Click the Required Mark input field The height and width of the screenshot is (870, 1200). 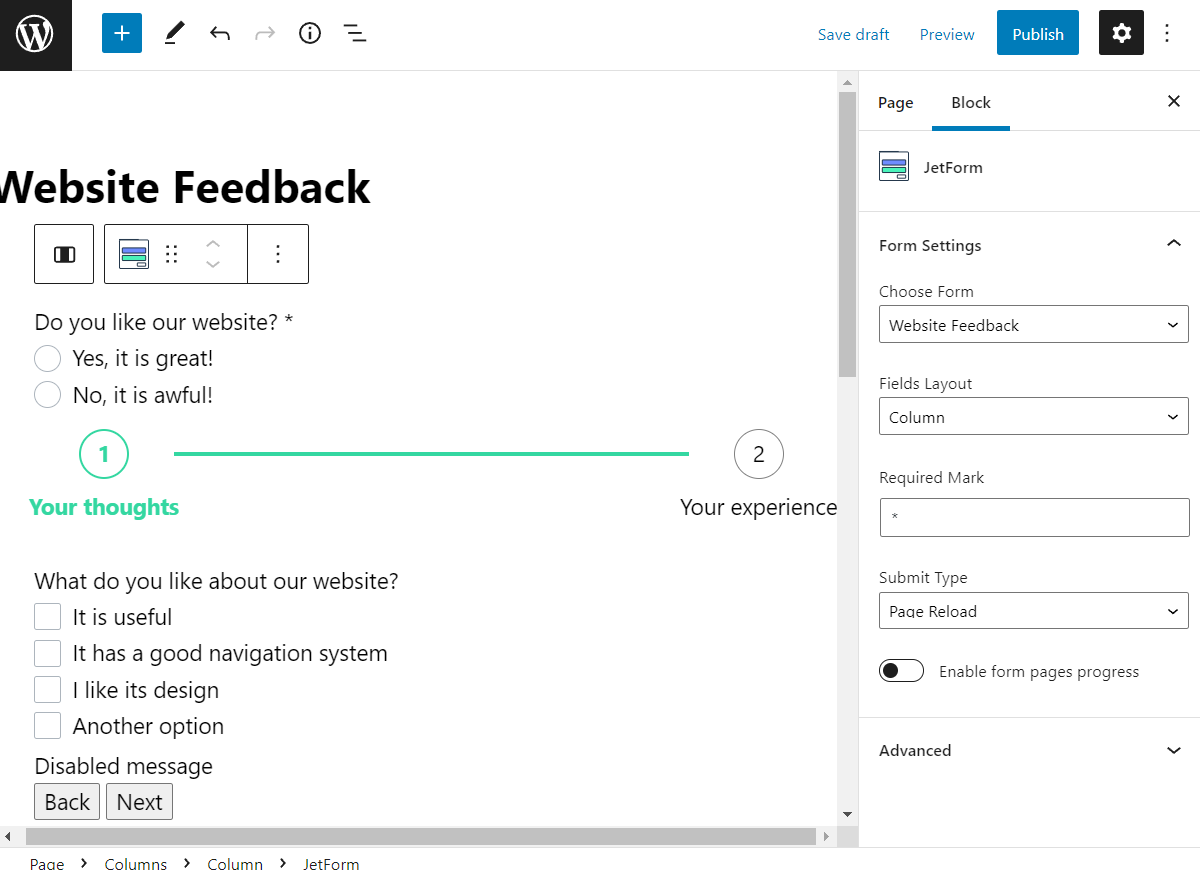coord(1033,517)
